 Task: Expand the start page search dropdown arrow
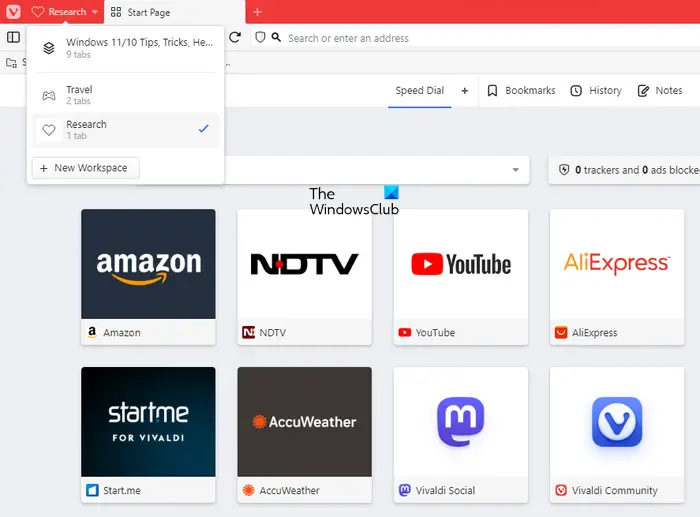(516, 170)
